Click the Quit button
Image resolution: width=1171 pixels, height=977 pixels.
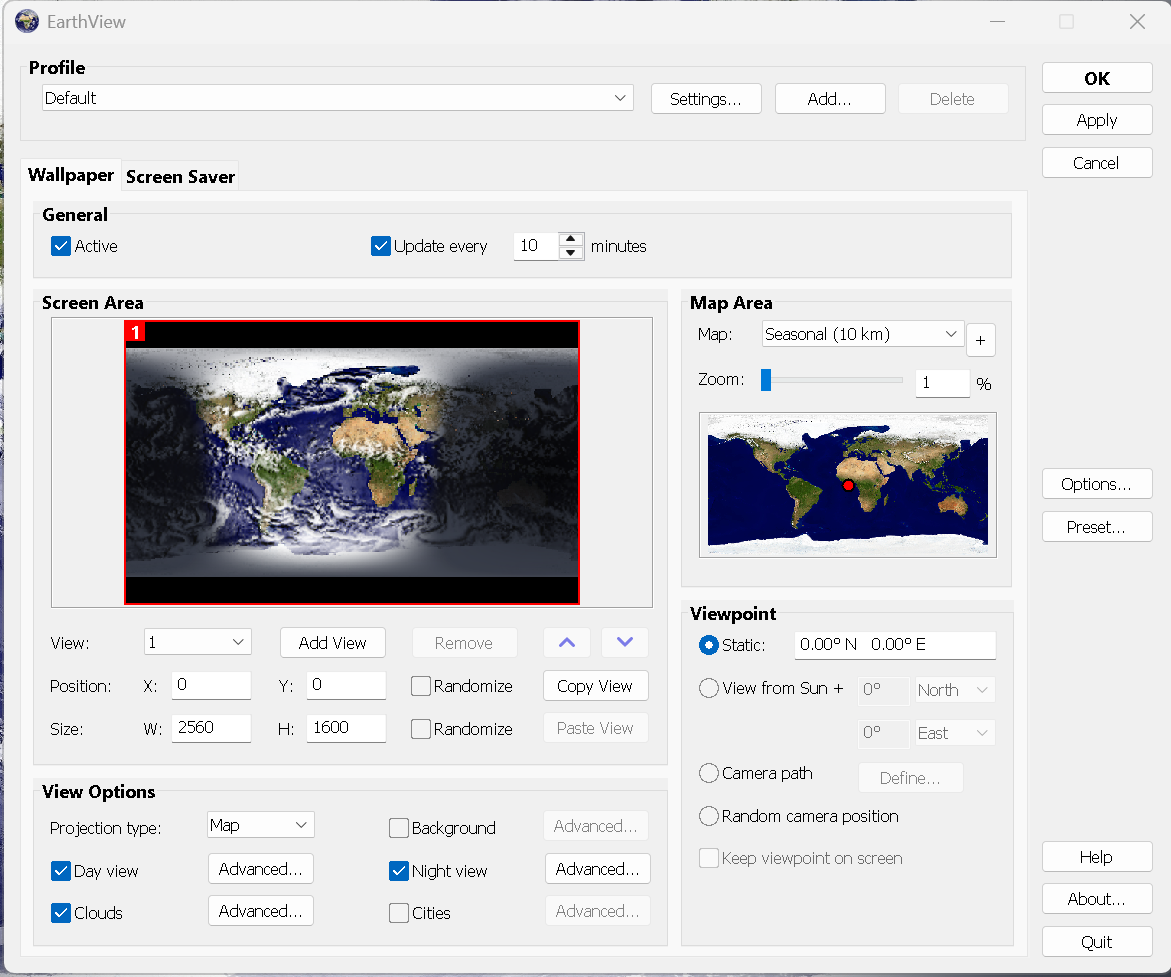click(1096, 942)
